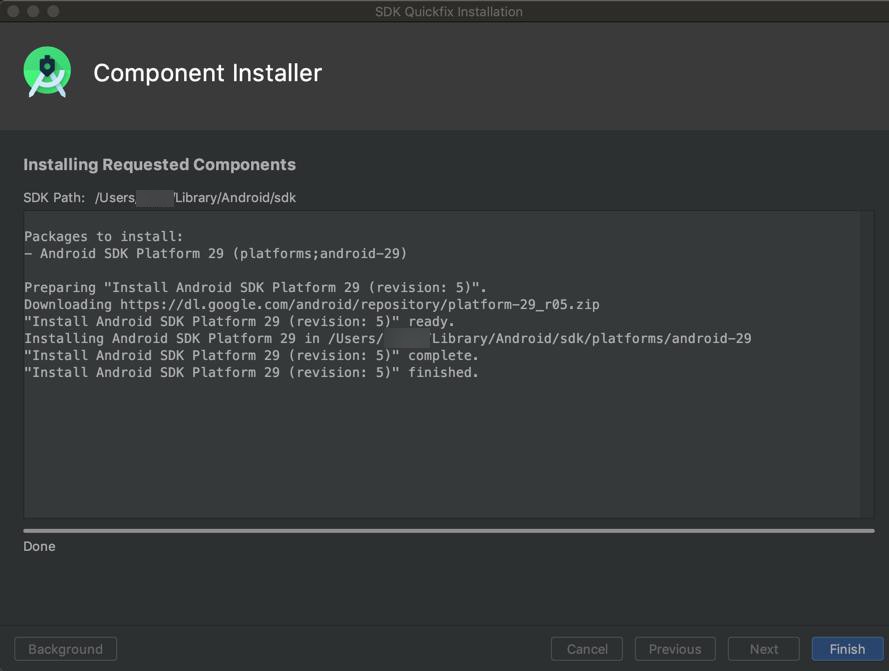Click the 'Component Installer' heading
889x671 pixels.
(208, 73)
